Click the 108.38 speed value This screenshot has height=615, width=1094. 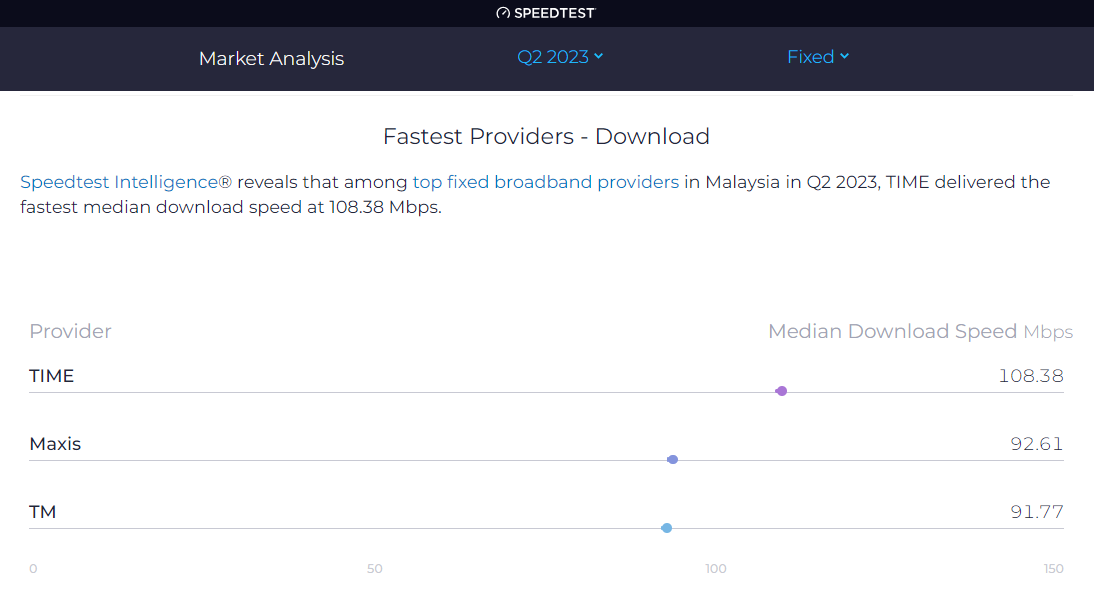point(1030,376)
